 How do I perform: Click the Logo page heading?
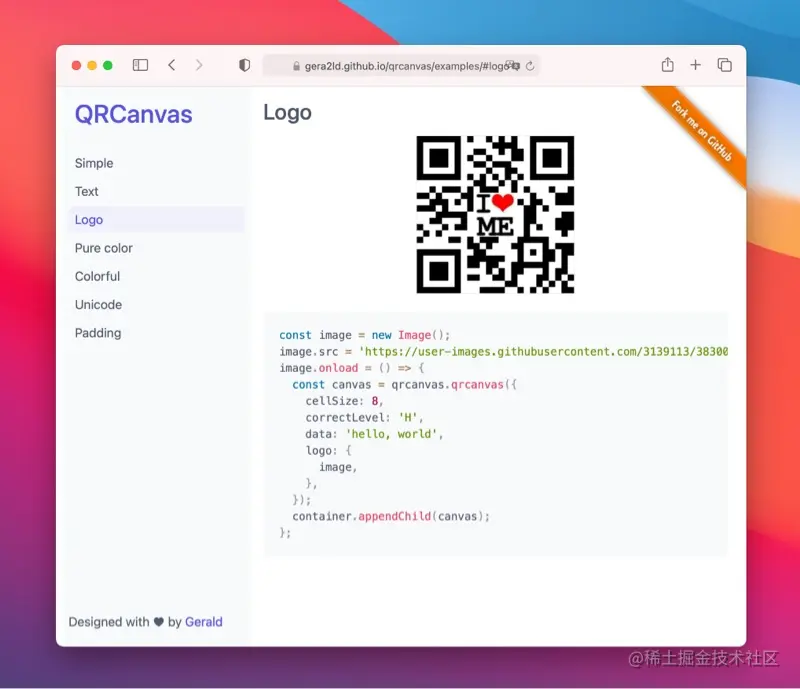tap(287, 112)
